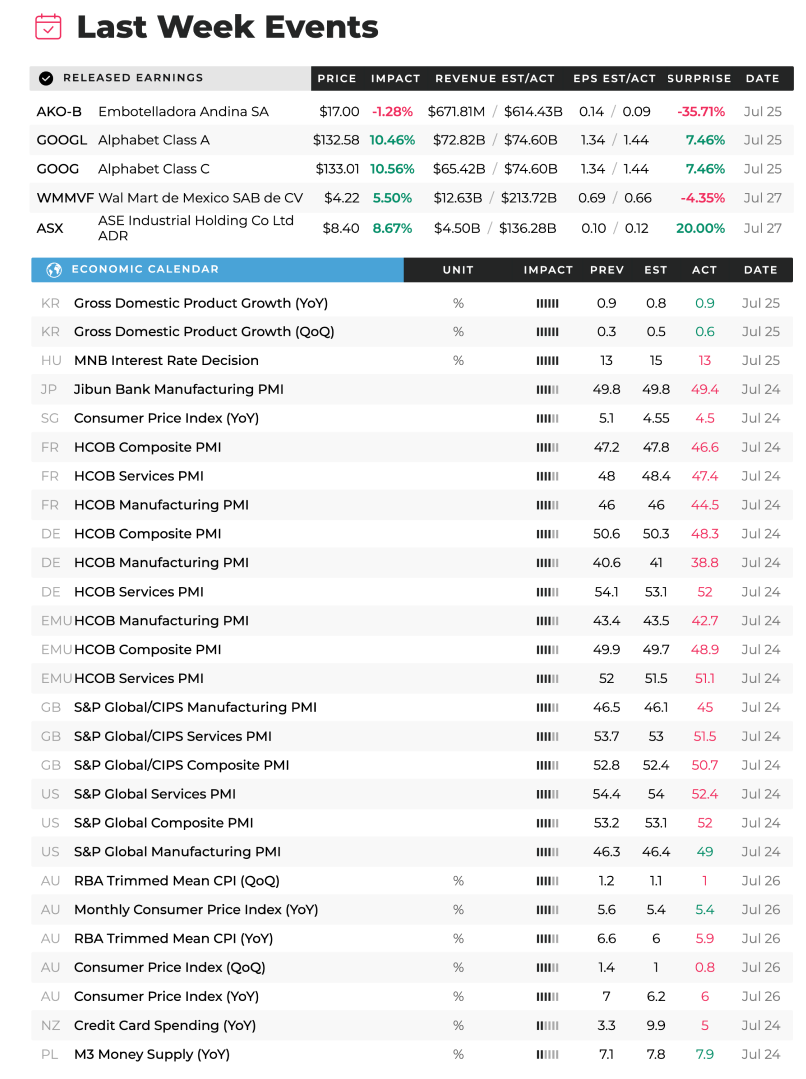Click the 38.8 actual value
This screenshot has width=806, height=1079.
704,564
